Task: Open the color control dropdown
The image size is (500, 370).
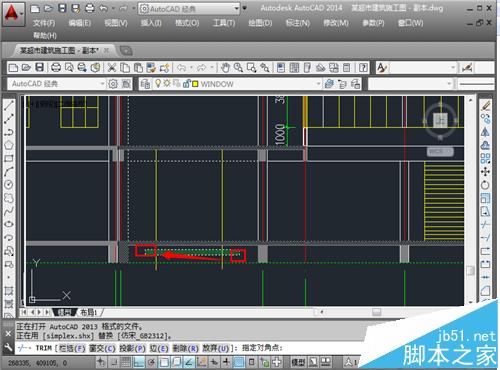Action: [449, 84]
